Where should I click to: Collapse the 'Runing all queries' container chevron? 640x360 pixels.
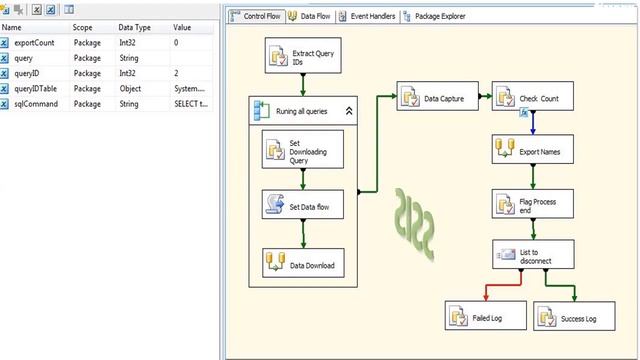pyautogui.click(x=349, y=111)
